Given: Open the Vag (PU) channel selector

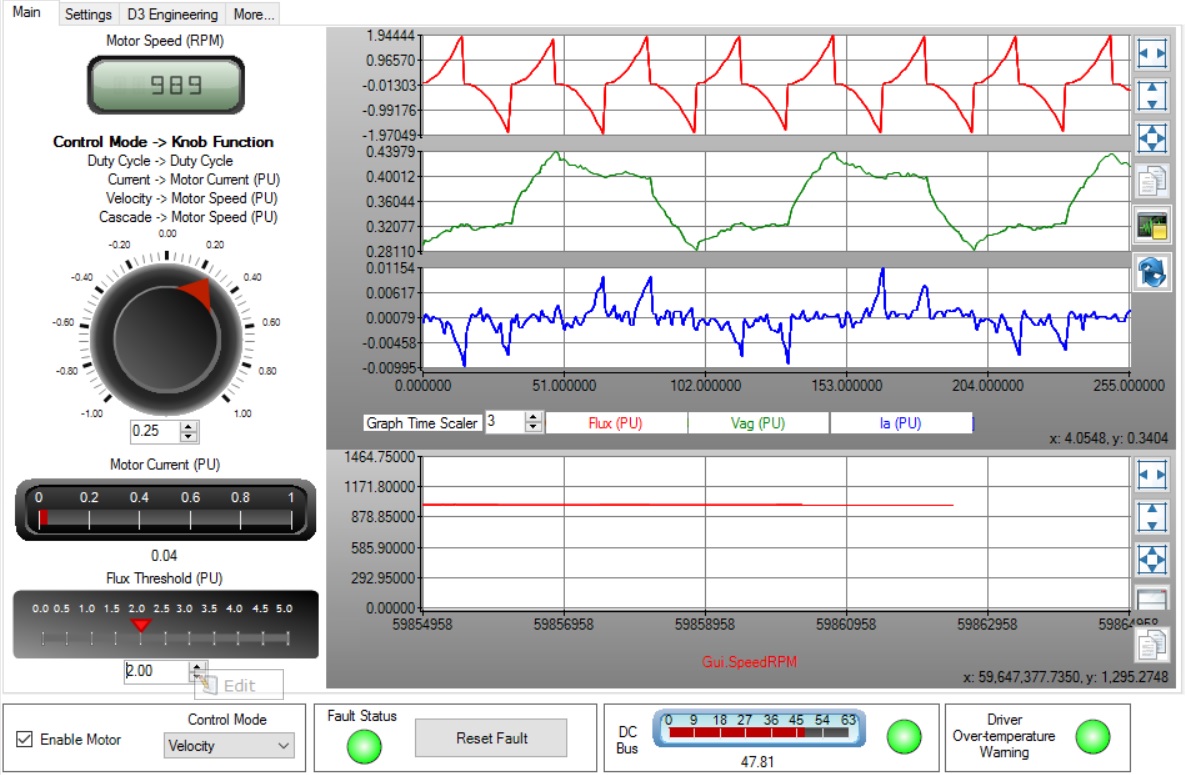Looking at the screenshot, I should tap(758, 423).
